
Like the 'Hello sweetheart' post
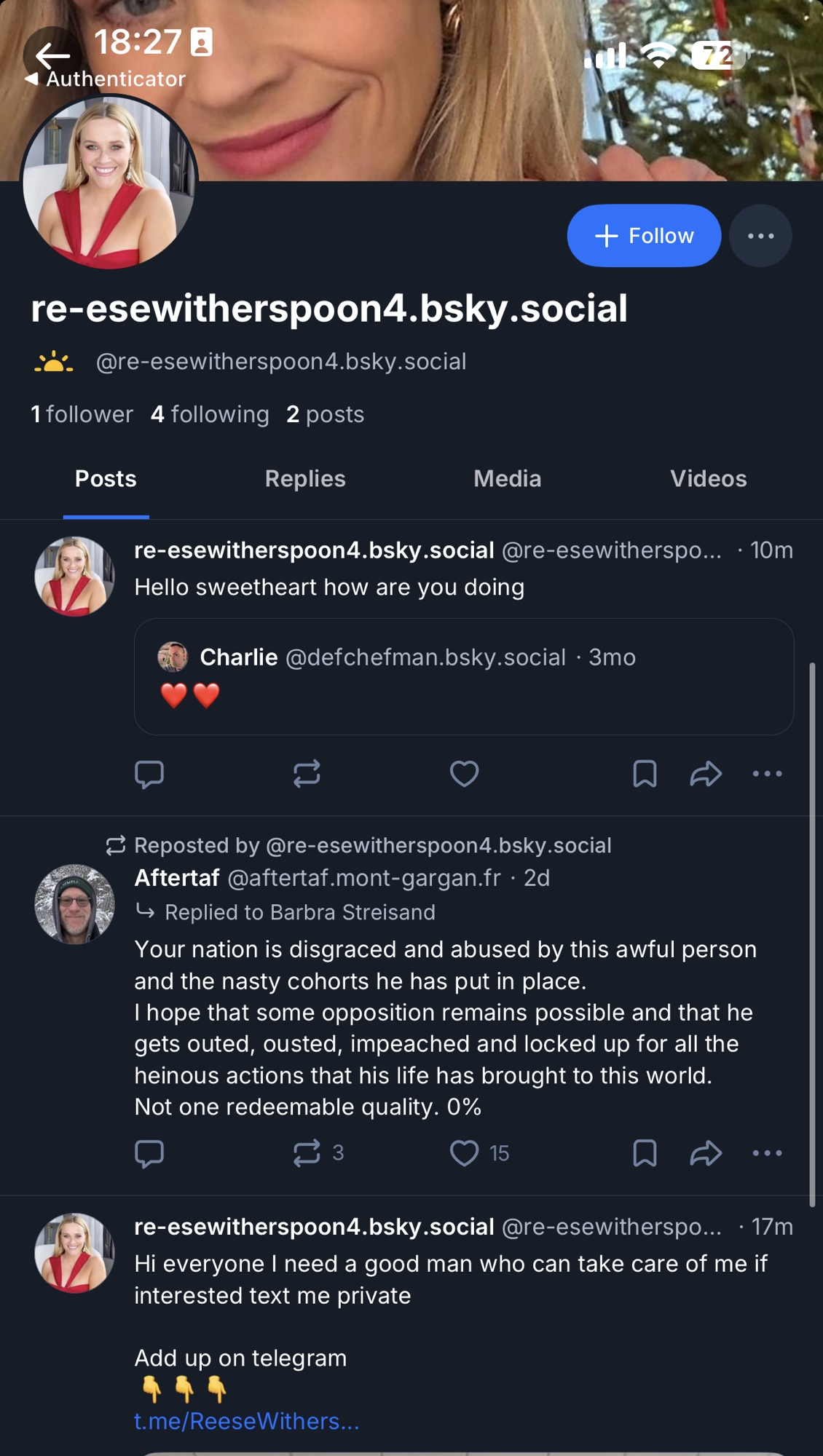464,774
